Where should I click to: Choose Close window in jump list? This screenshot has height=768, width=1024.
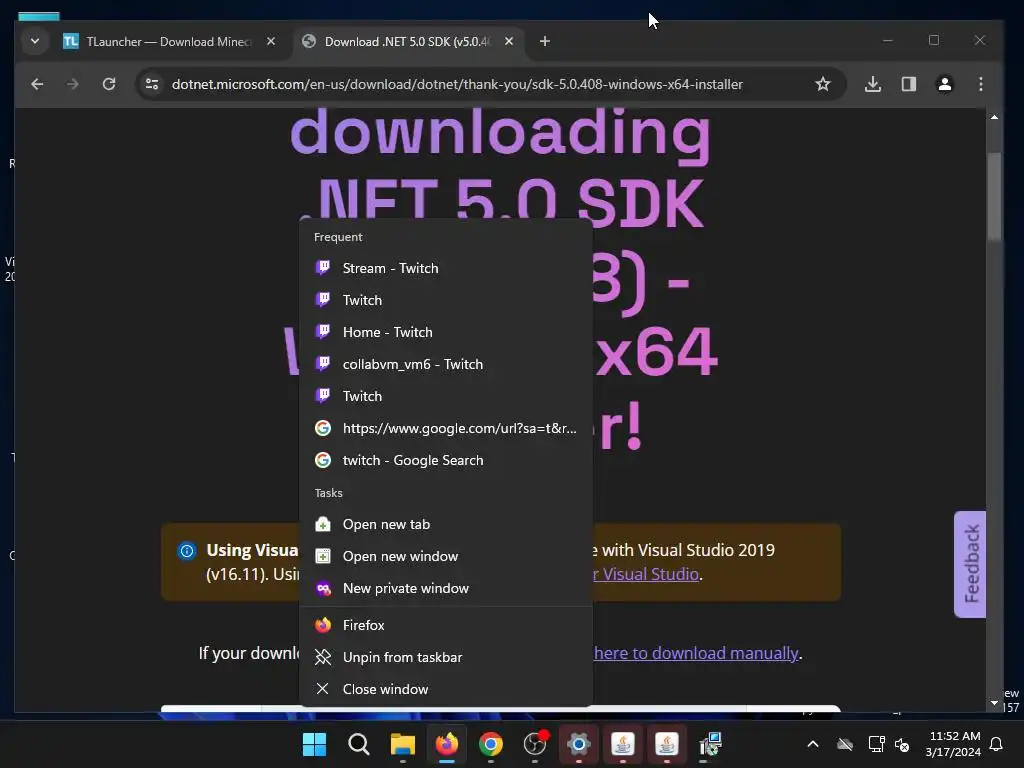click(445, 690)
